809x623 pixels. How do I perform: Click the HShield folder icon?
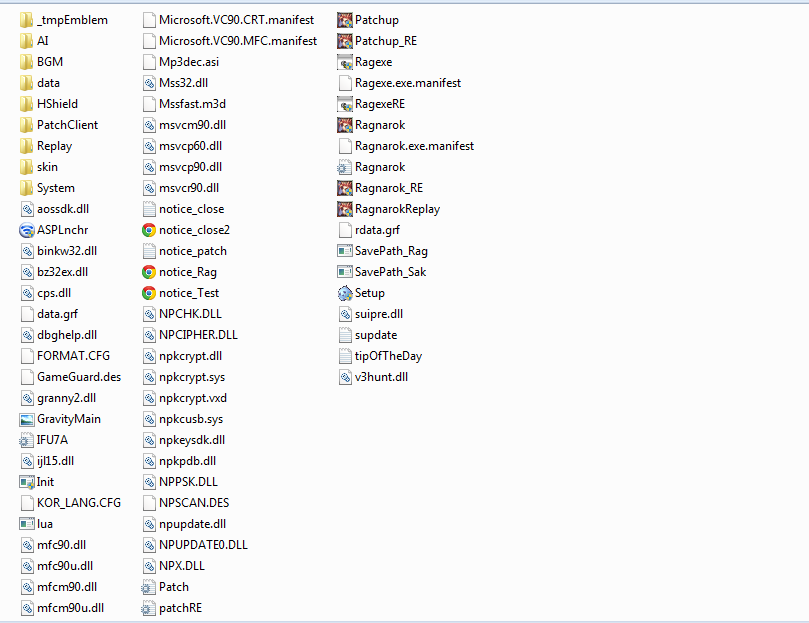pyautogui.click(x=27, y=104)
